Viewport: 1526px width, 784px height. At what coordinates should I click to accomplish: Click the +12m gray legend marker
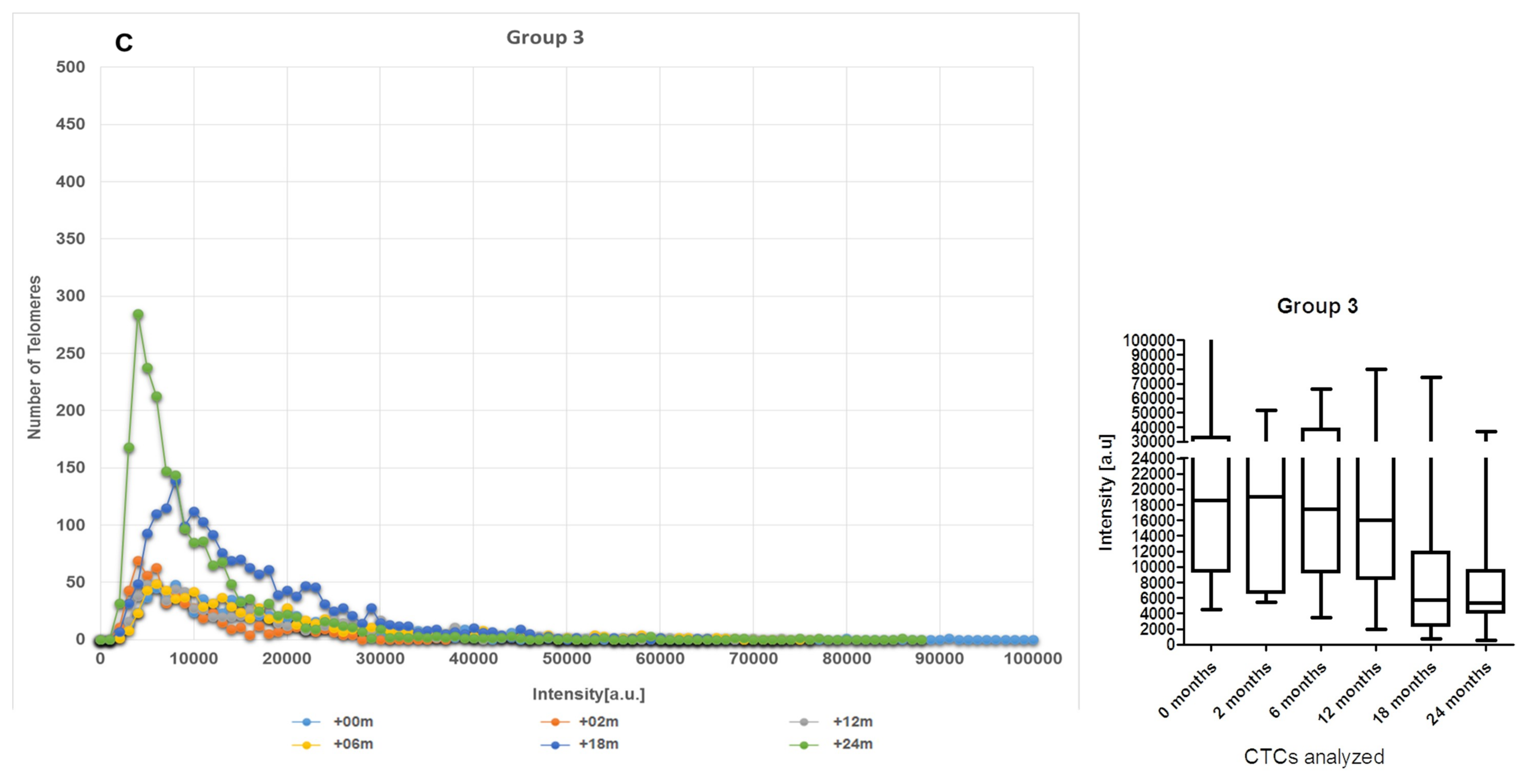click(804, 722)
